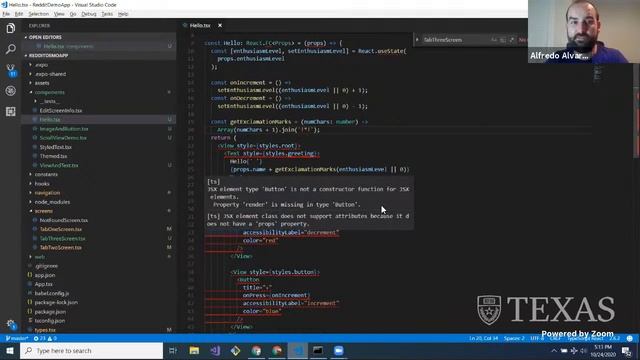Close the Hello.tsx editor tab
Screen dimensions: 640x360
point(220,25)
